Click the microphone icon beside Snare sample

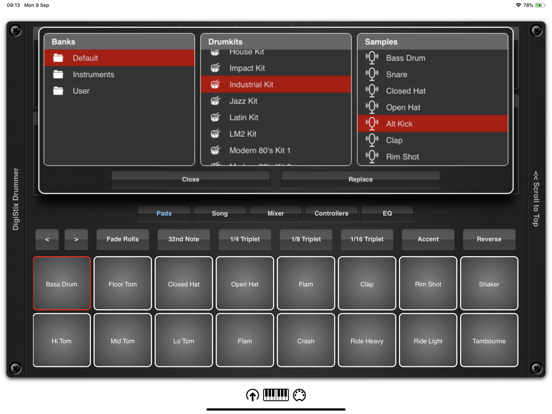[x=372, y=74]
